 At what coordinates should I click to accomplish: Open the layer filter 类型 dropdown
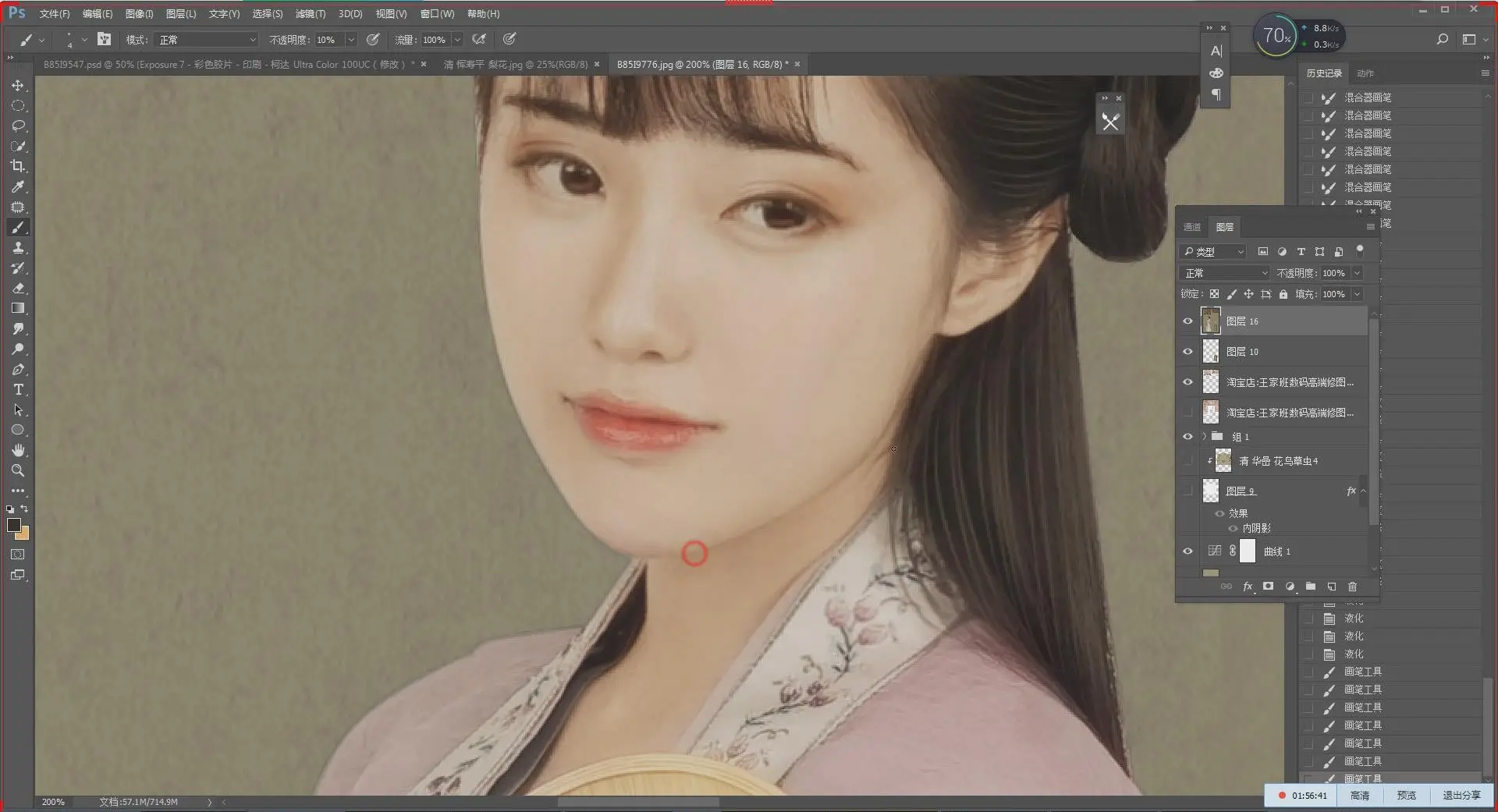click(1212, 252)
